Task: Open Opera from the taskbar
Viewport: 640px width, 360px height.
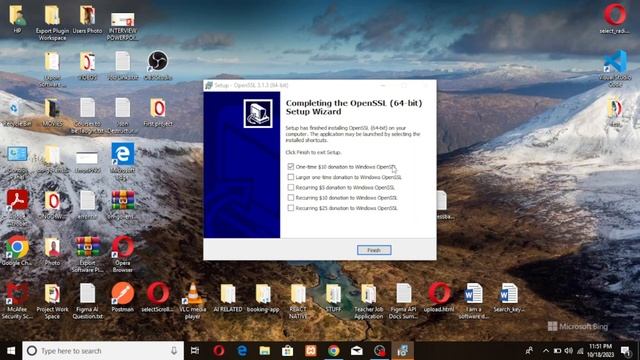Action: [x=218, y=351]
